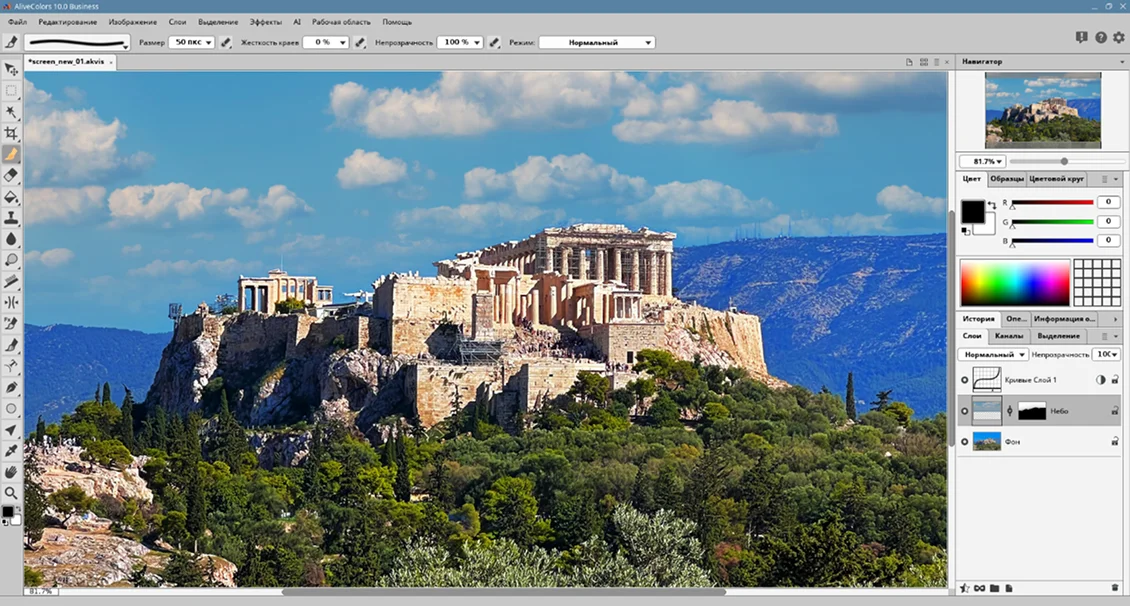Choose the Hand pan tool
Screen dimensions: 1130x606
pos(11,472)
